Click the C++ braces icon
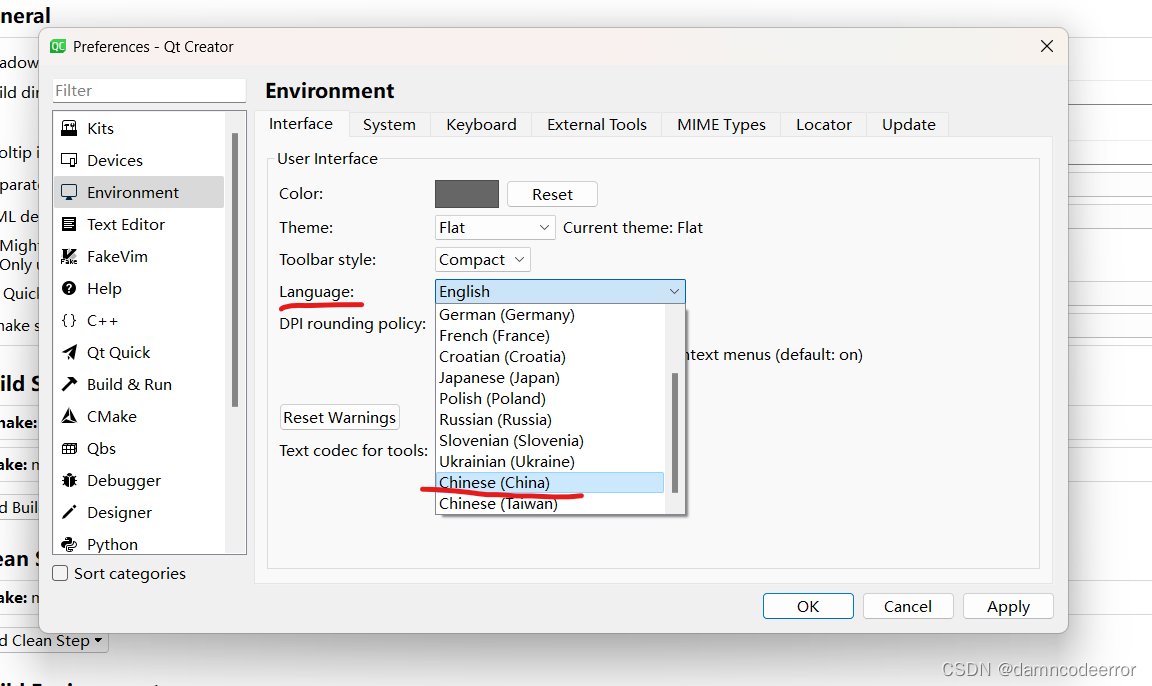The width and height of the screenshot is (1152, 686). point(69,320)
